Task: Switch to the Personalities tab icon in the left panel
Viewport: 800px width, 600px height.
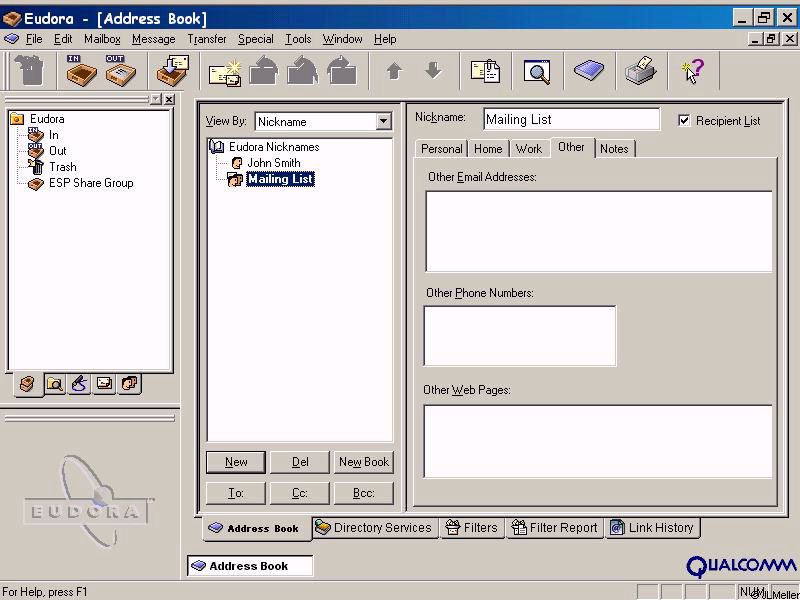Action: tap(129, 384)
